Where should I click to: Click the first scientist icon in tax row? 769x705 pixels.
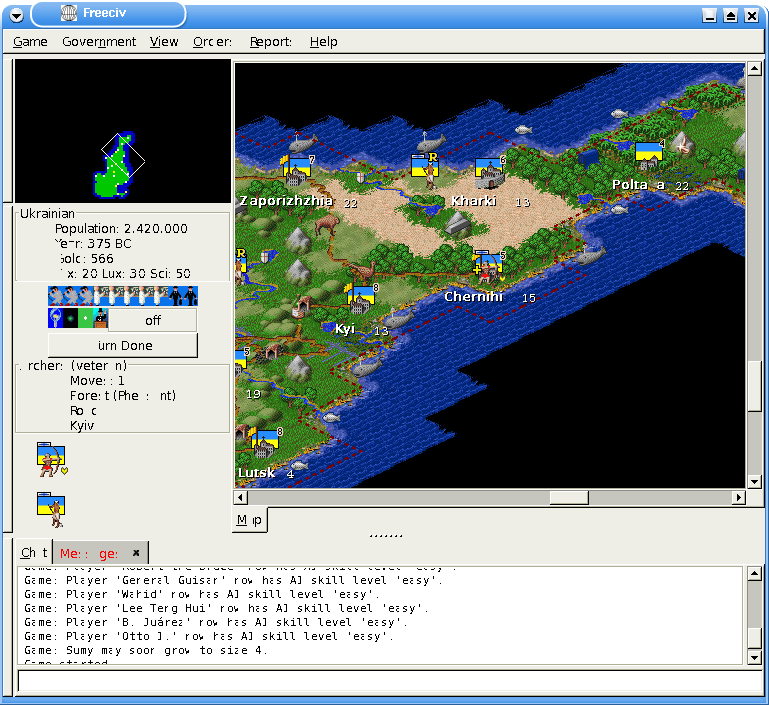point(101,296)
